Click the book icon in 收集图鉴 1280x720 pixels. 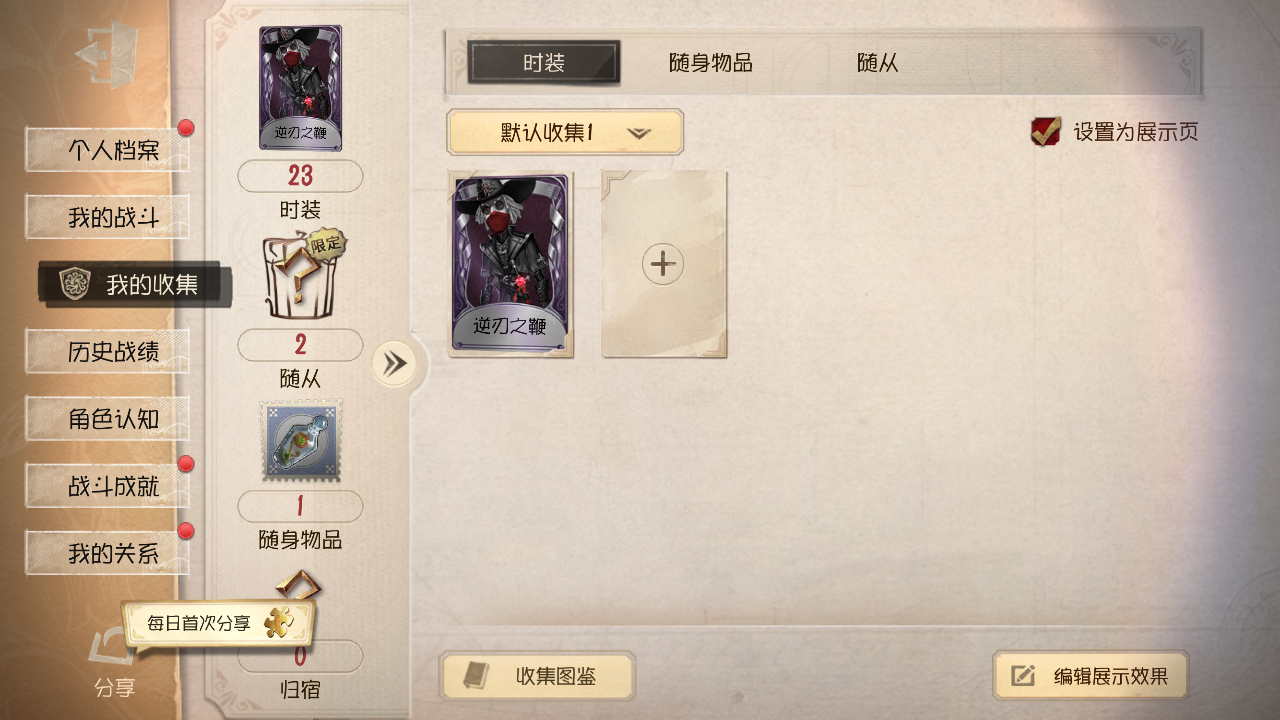[476, 676]
